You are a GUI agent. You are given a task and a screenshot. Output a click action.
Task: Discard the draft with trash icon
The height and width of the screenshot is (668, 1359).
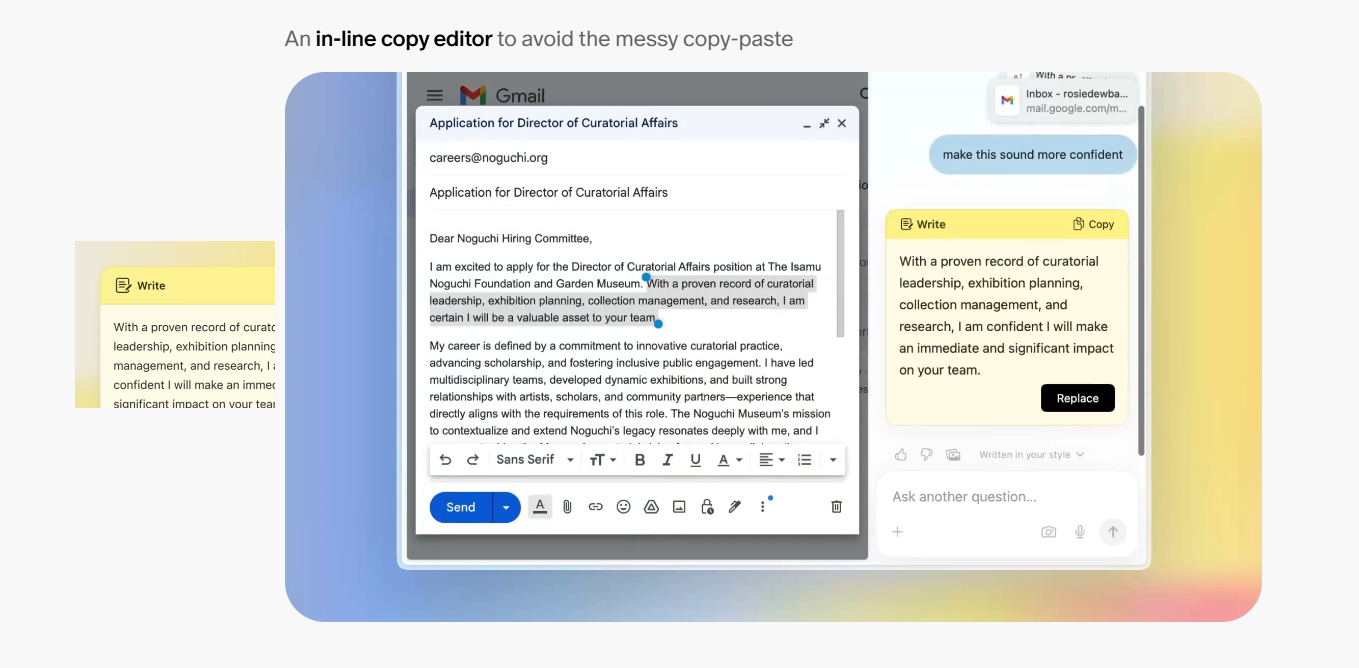pos(837,507)
